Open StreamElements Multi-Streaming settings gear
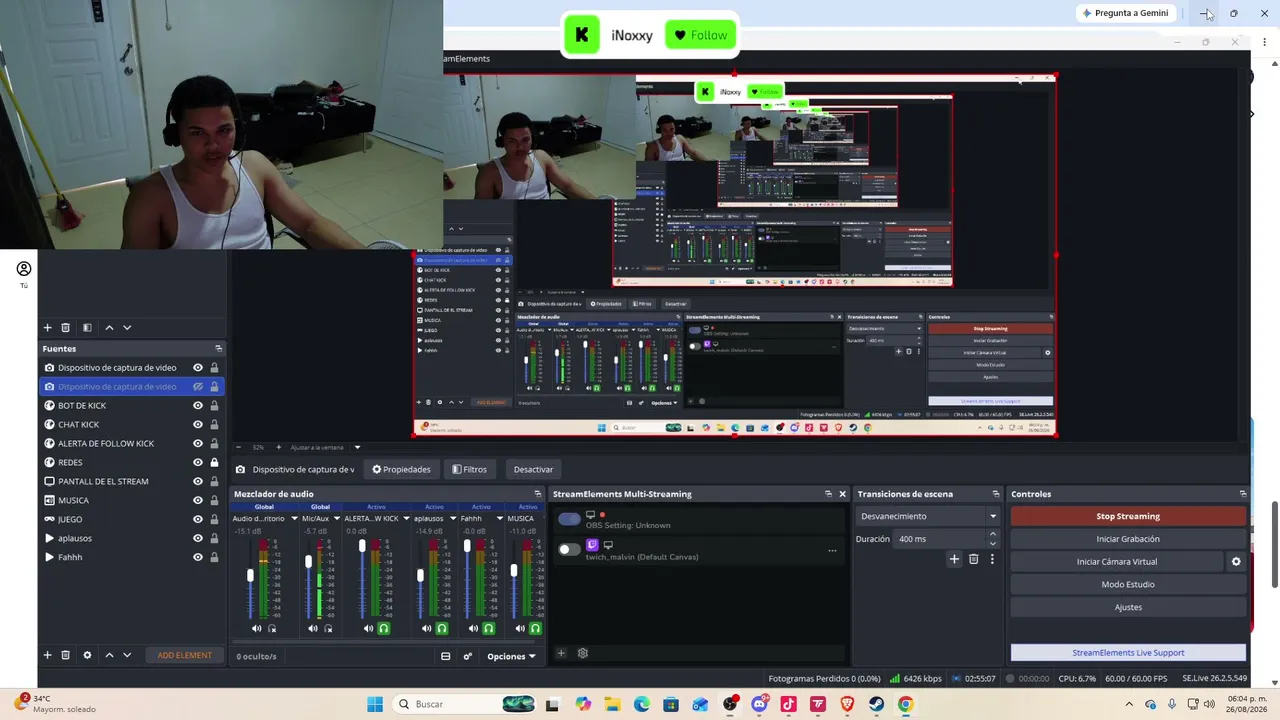The image size is (1280, 720). pyautogui.click(x=583, y=653)
